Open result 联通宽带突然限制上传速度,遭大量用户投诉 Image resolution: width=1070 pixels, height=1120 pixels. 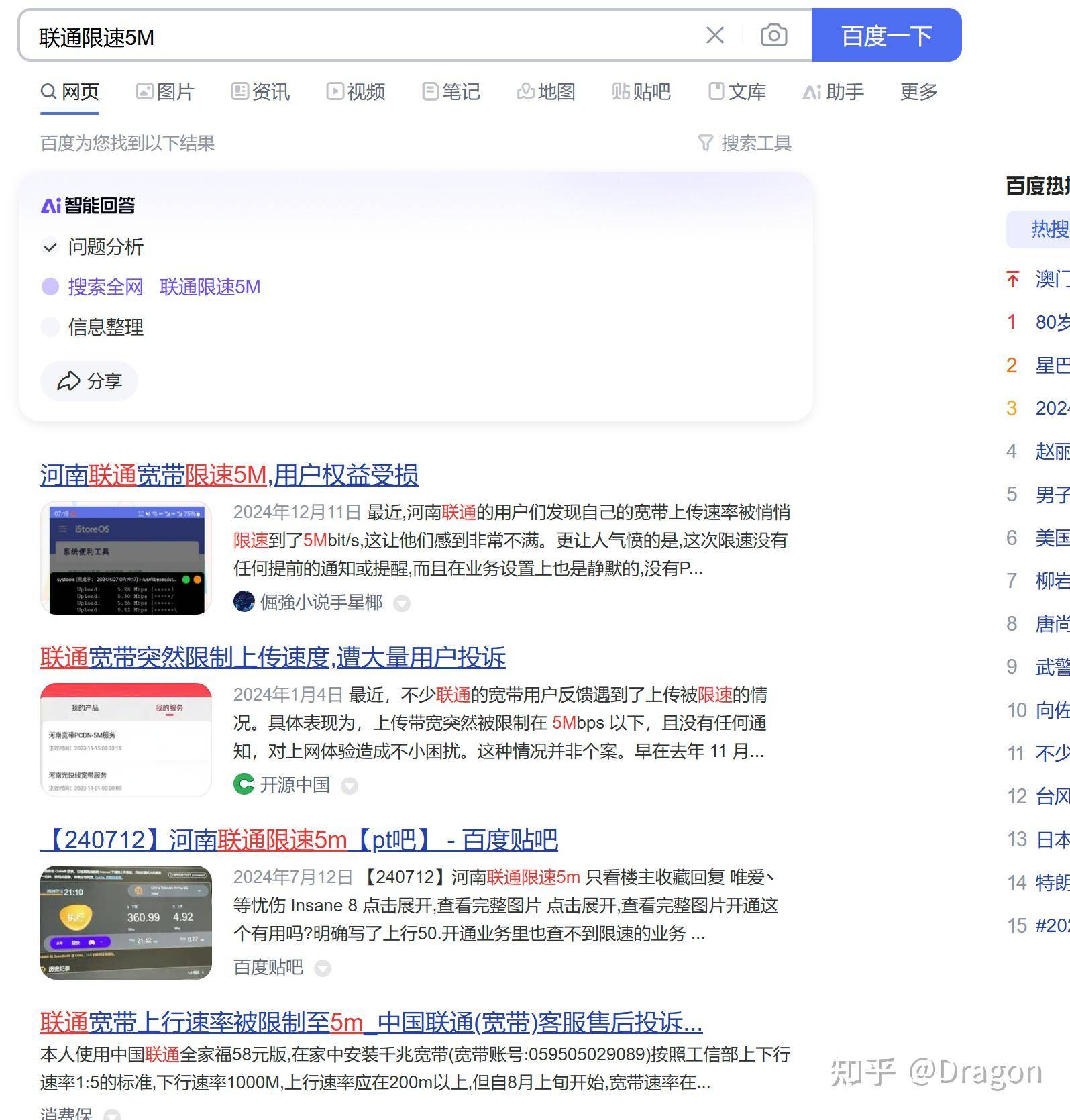click(273, 657)
